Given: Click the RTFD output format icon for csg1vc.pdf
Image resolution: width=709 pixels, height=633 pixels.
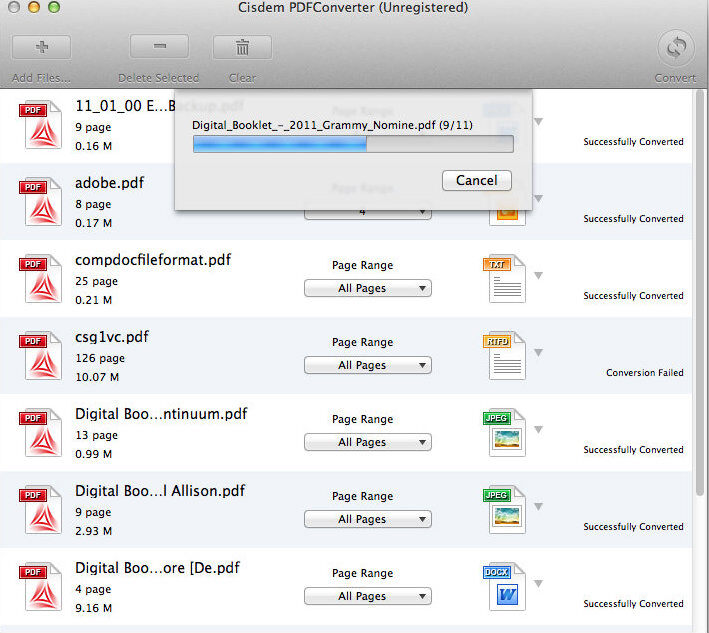Looking at the screenshot, I should (505, 356).
